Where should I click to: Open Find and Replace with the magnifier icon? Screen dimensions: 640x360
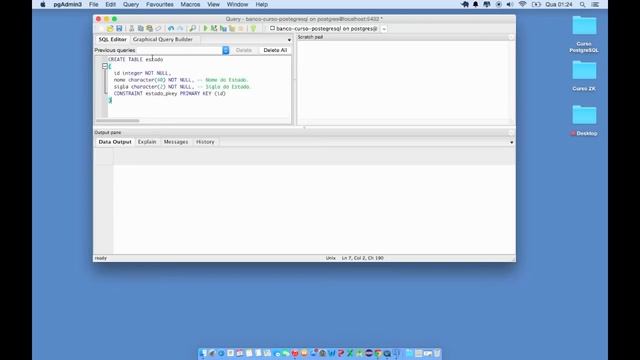pyautogui.click(x=193, y=29)
